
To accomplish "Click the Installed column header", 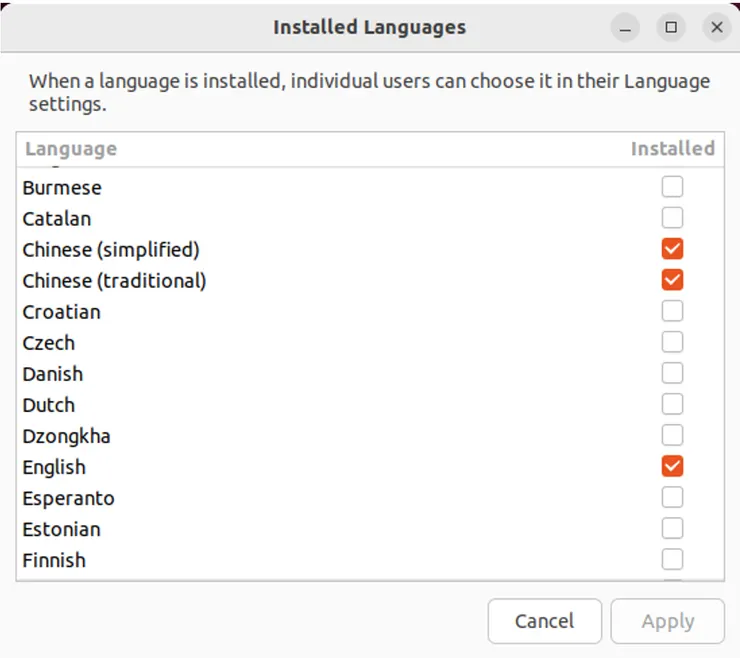I will [x=672, y=149].
